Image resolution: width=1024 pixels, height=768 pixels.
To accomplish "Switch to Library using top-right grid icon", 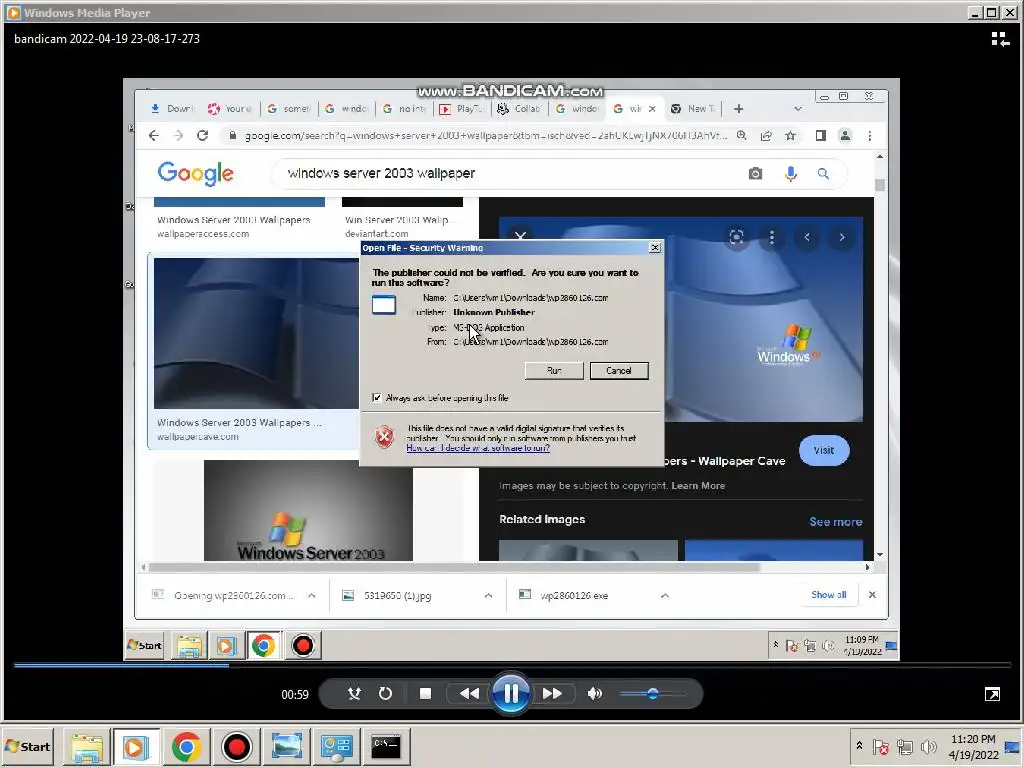I will point(1000,39).
